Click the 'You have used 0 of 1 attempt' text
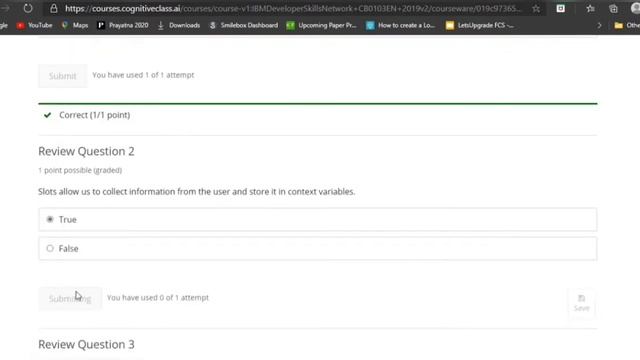This screenshot has height=360, width=640. click(x=158, y=298)
